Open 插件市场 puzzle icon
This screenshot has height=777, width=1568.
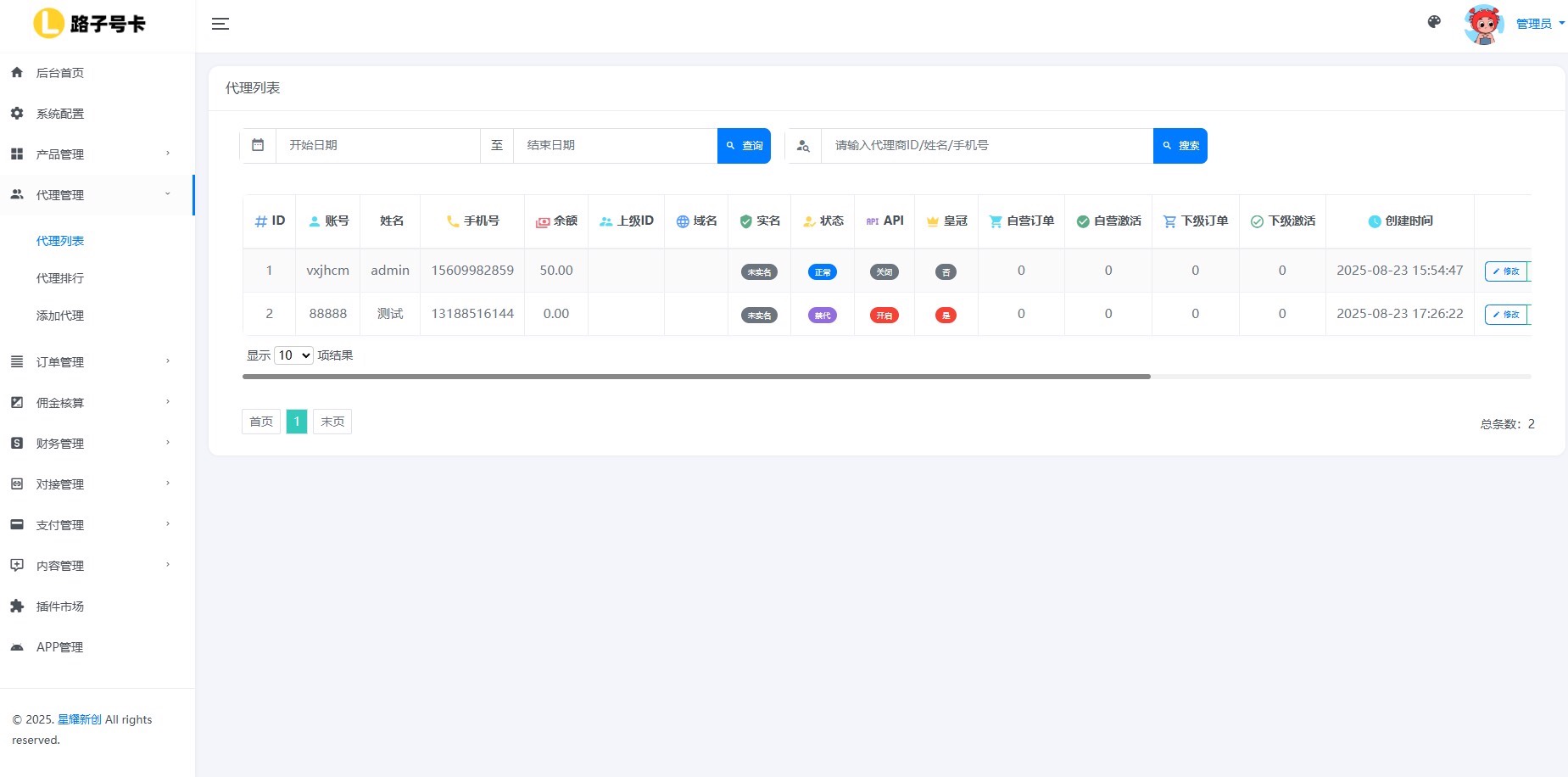coord(17,607)
